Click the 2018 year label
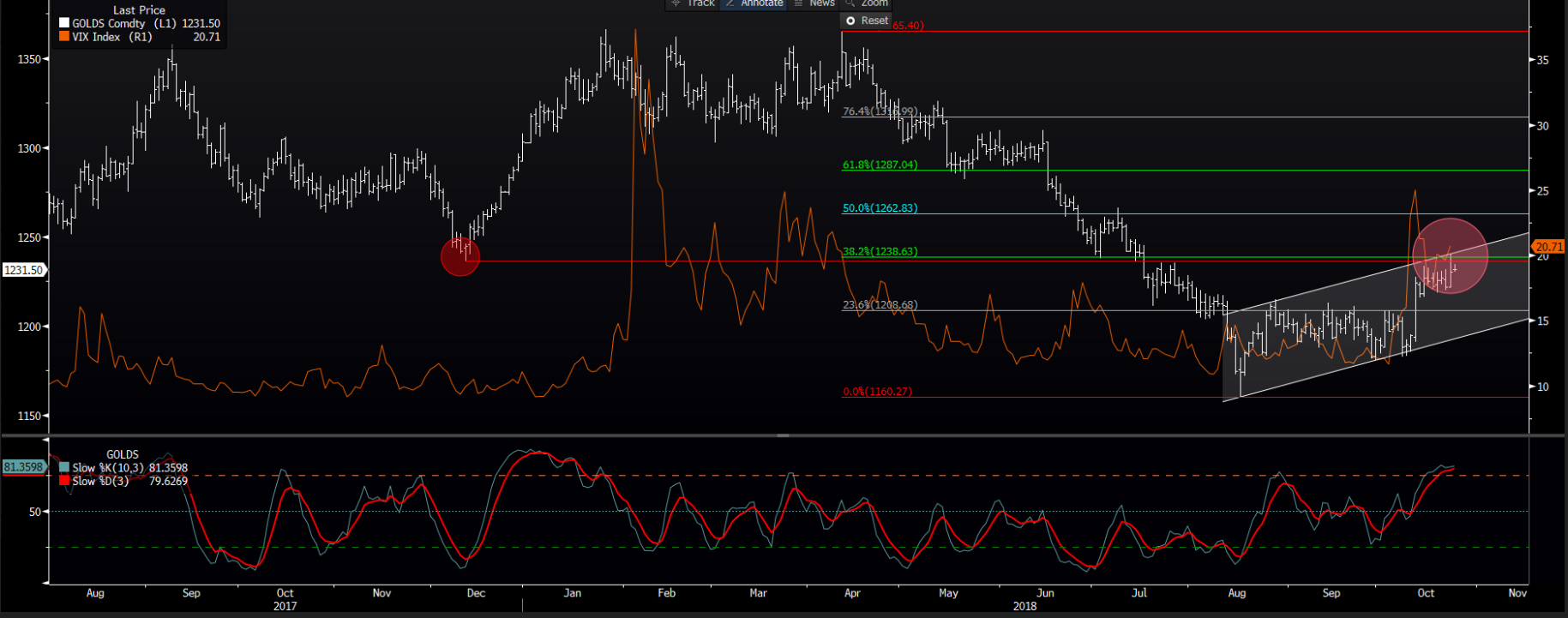 click(1024, 606)
